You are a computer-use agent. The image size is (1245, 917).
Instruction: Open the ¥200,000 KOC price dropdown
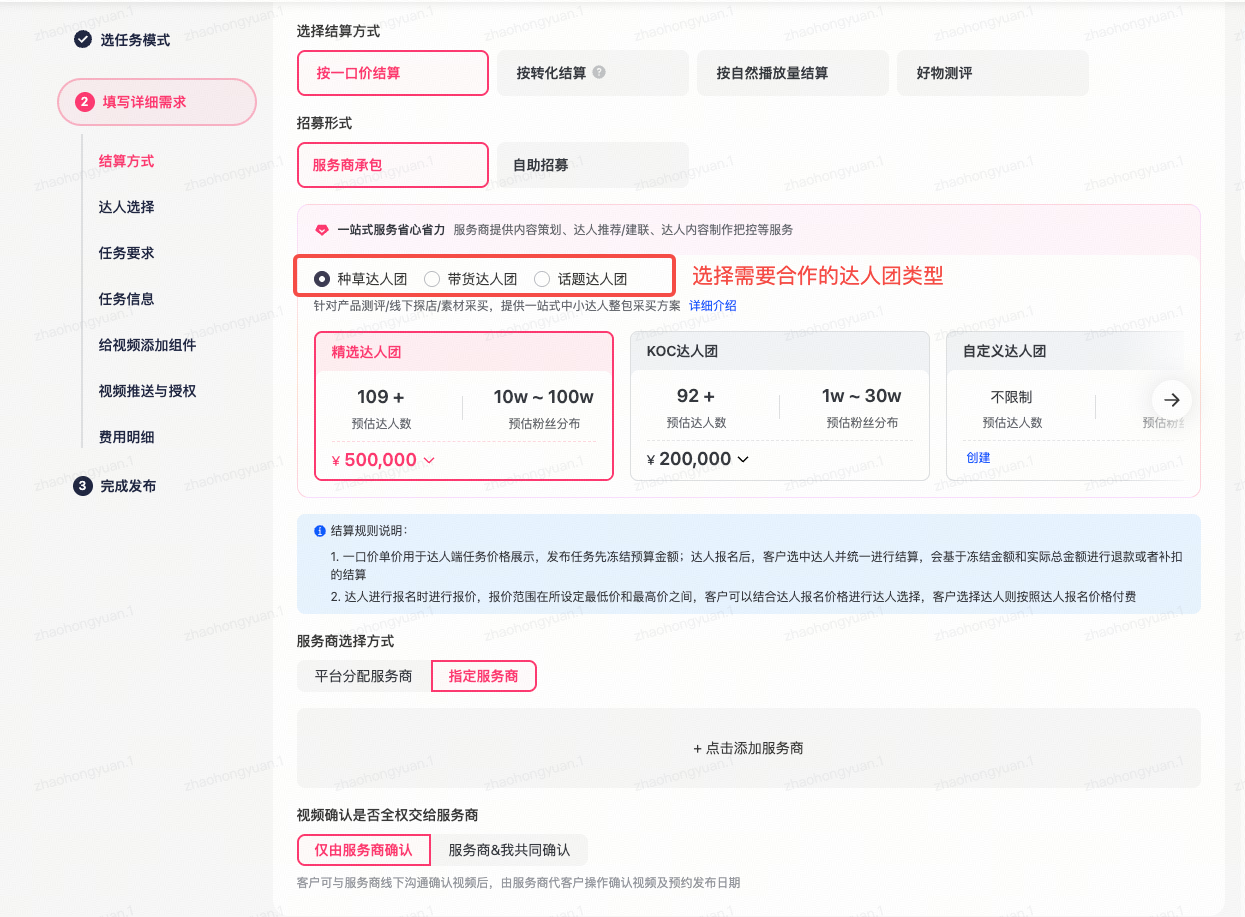743,459
